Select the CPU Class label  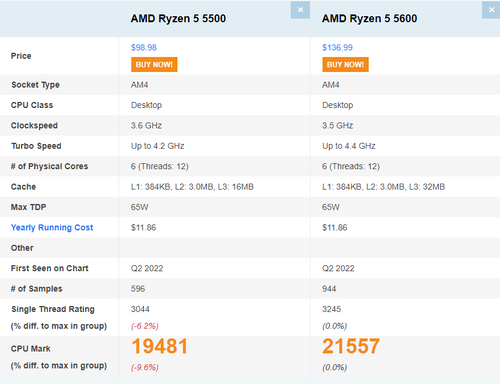[x=32, y=105]
